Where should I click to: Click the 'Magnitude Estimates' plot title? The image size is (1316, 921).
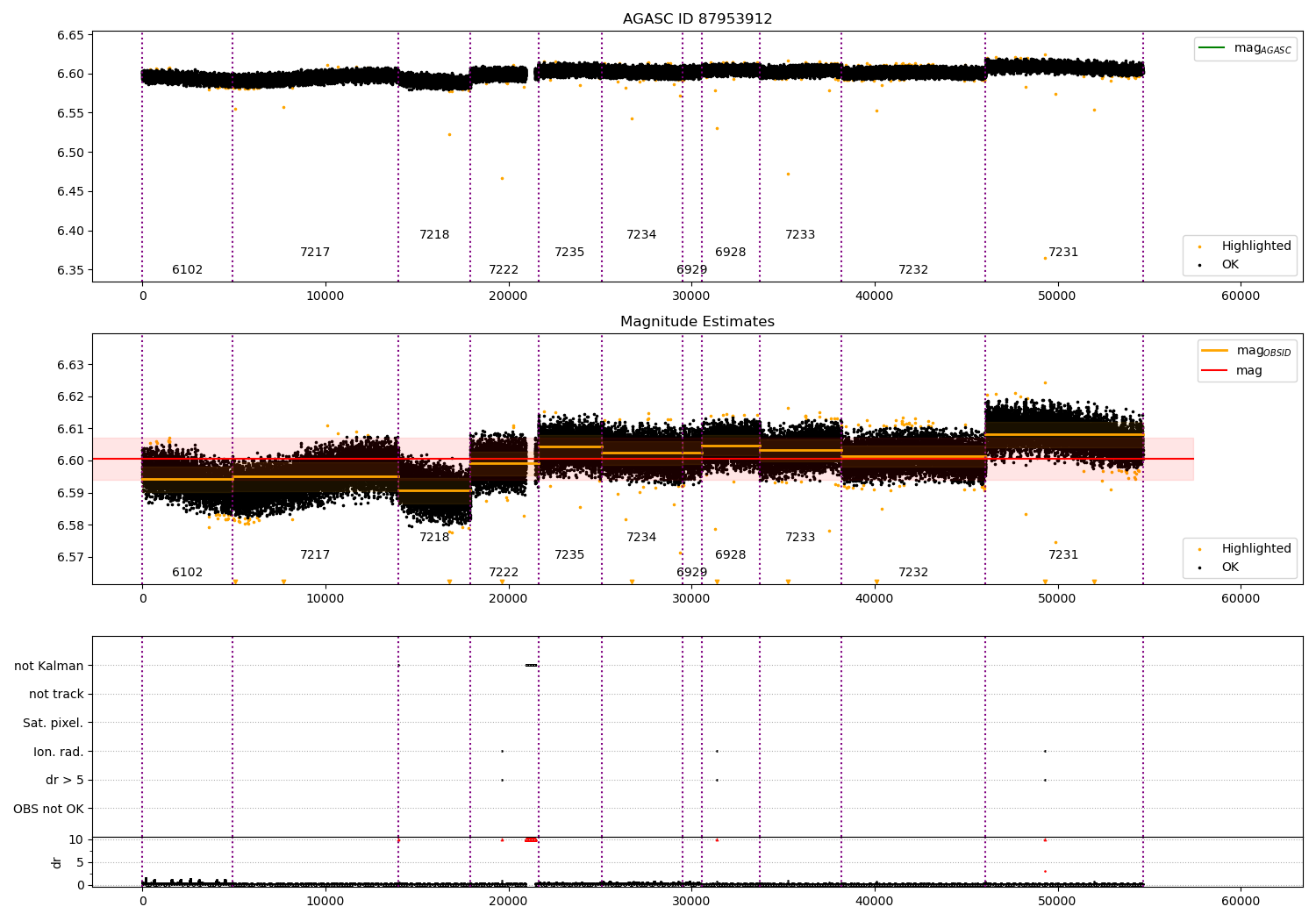697,322
